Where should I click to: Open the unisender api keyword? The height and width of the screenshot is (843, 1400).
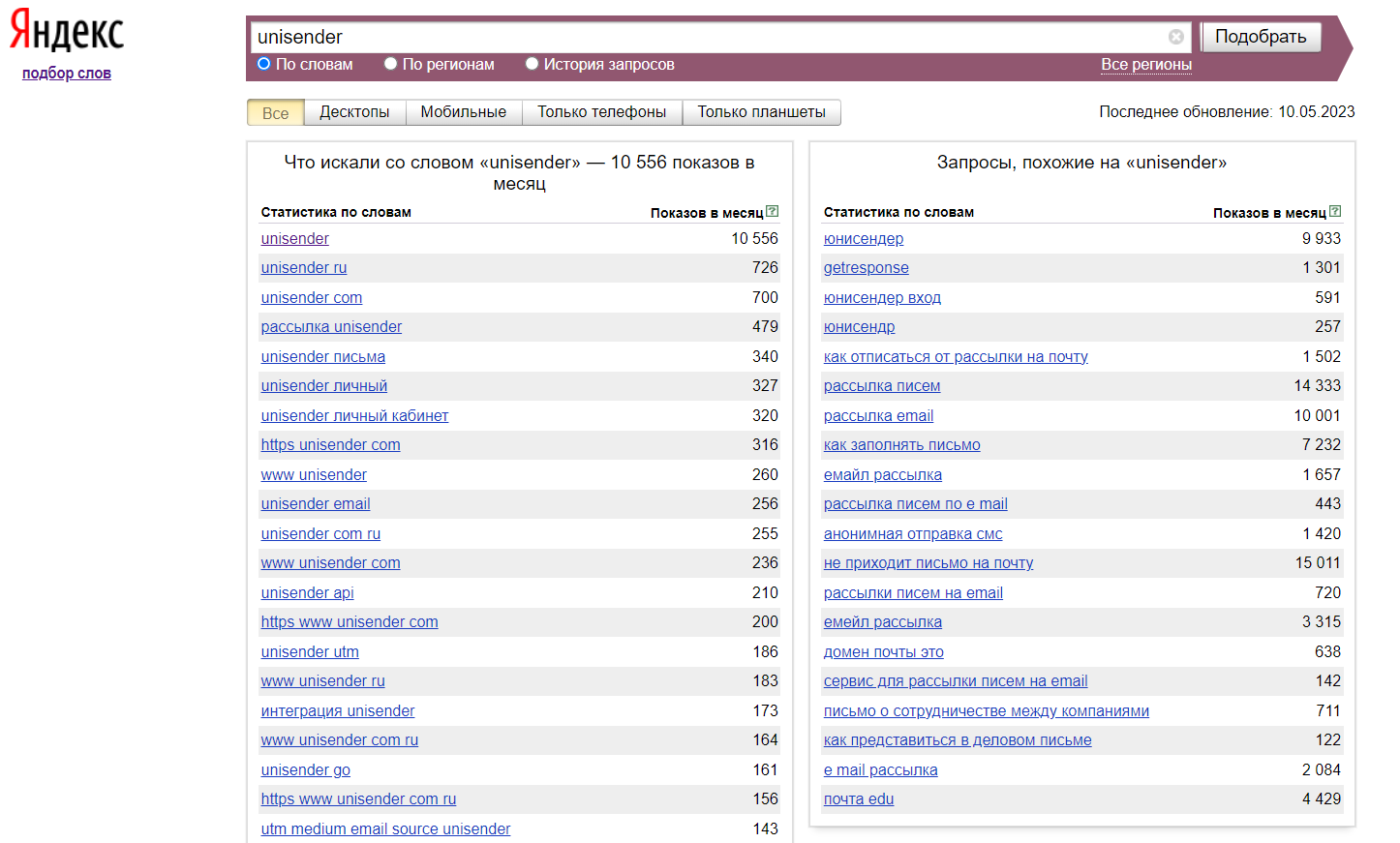308,593
